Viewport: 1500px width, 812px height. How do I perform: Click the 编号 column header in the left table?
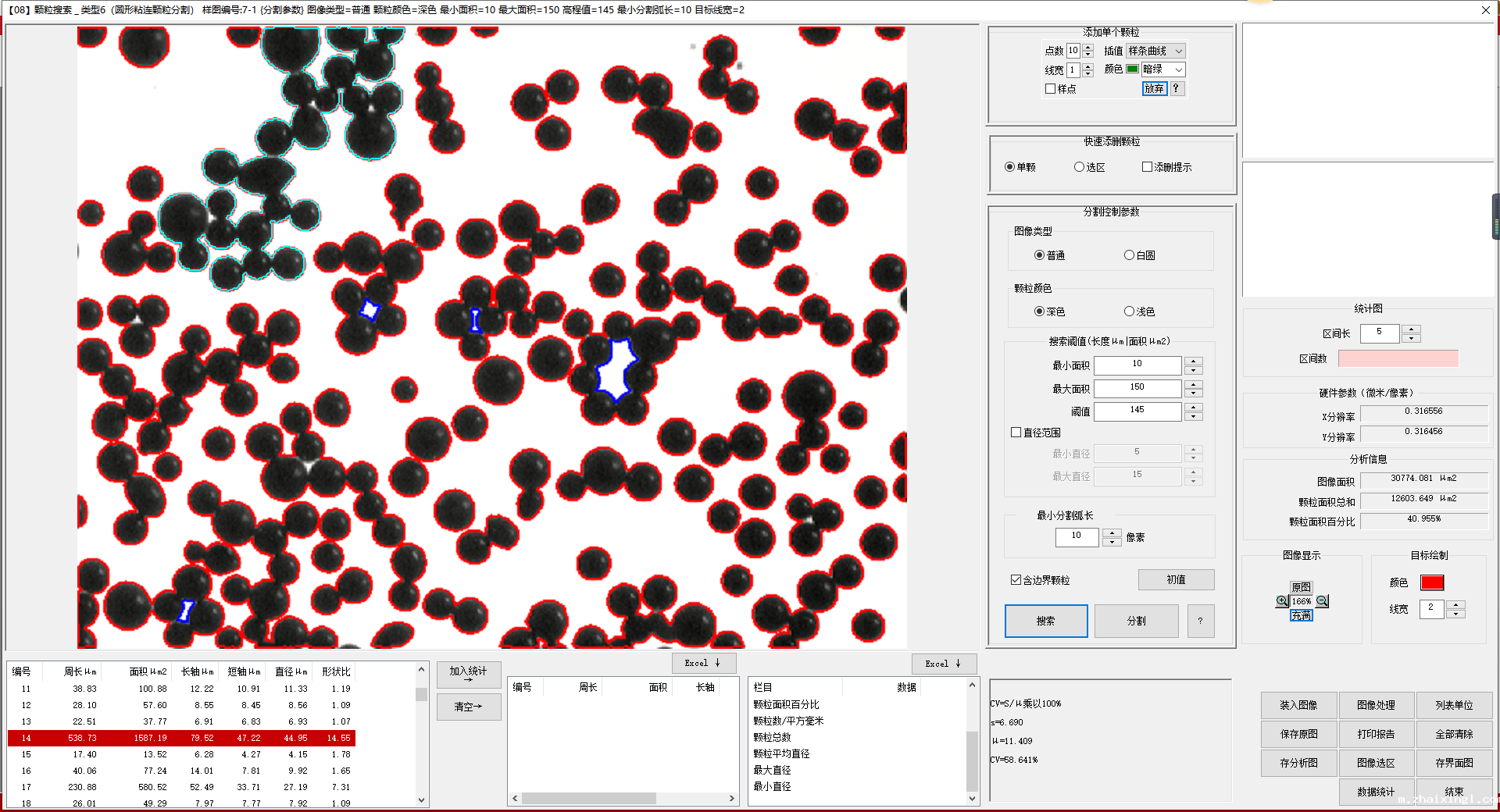(22, 671)
